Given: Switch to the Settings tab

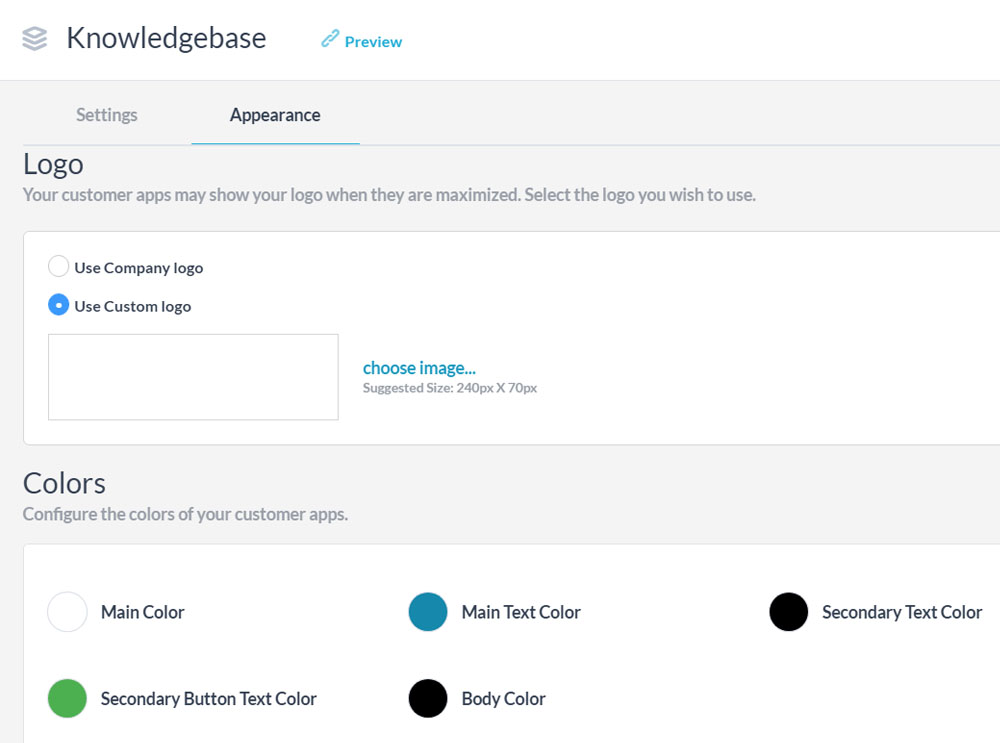Looking at the screenshot, I should pyautogui.click(x=107, y=115).
